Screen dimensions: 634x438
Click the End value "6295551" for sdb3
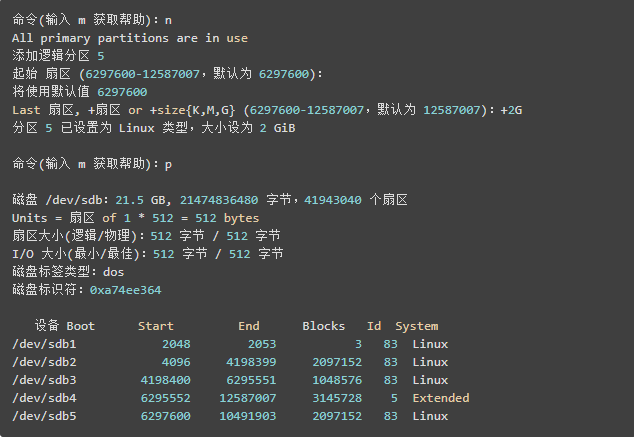point(251,380)
